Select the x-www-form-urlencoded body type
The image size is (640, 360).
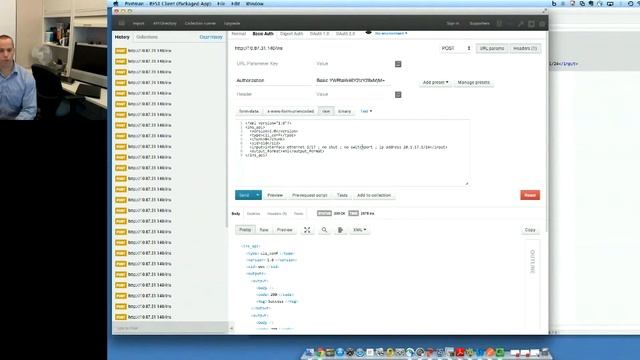pos(291,111)
